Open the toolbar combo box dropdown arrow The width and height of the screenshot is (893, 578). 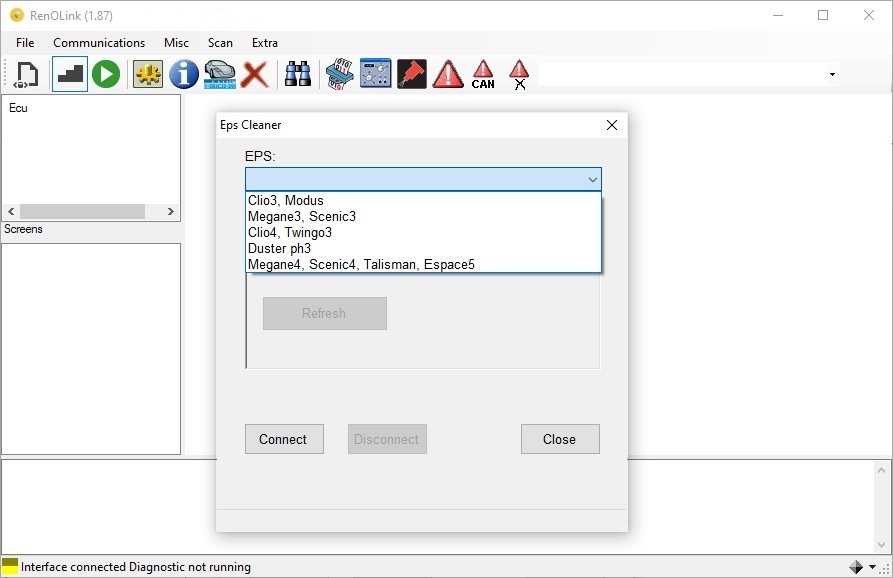coord(832,75)
